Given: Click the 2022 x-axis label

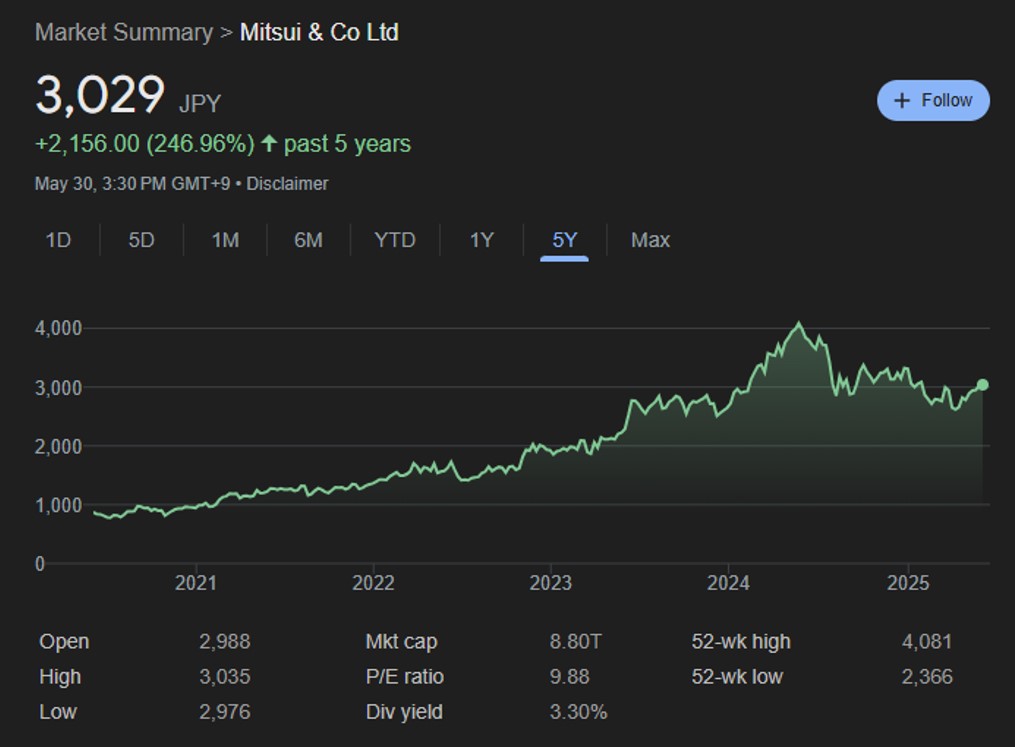Looking at the screenshot, I should [373, 583].
